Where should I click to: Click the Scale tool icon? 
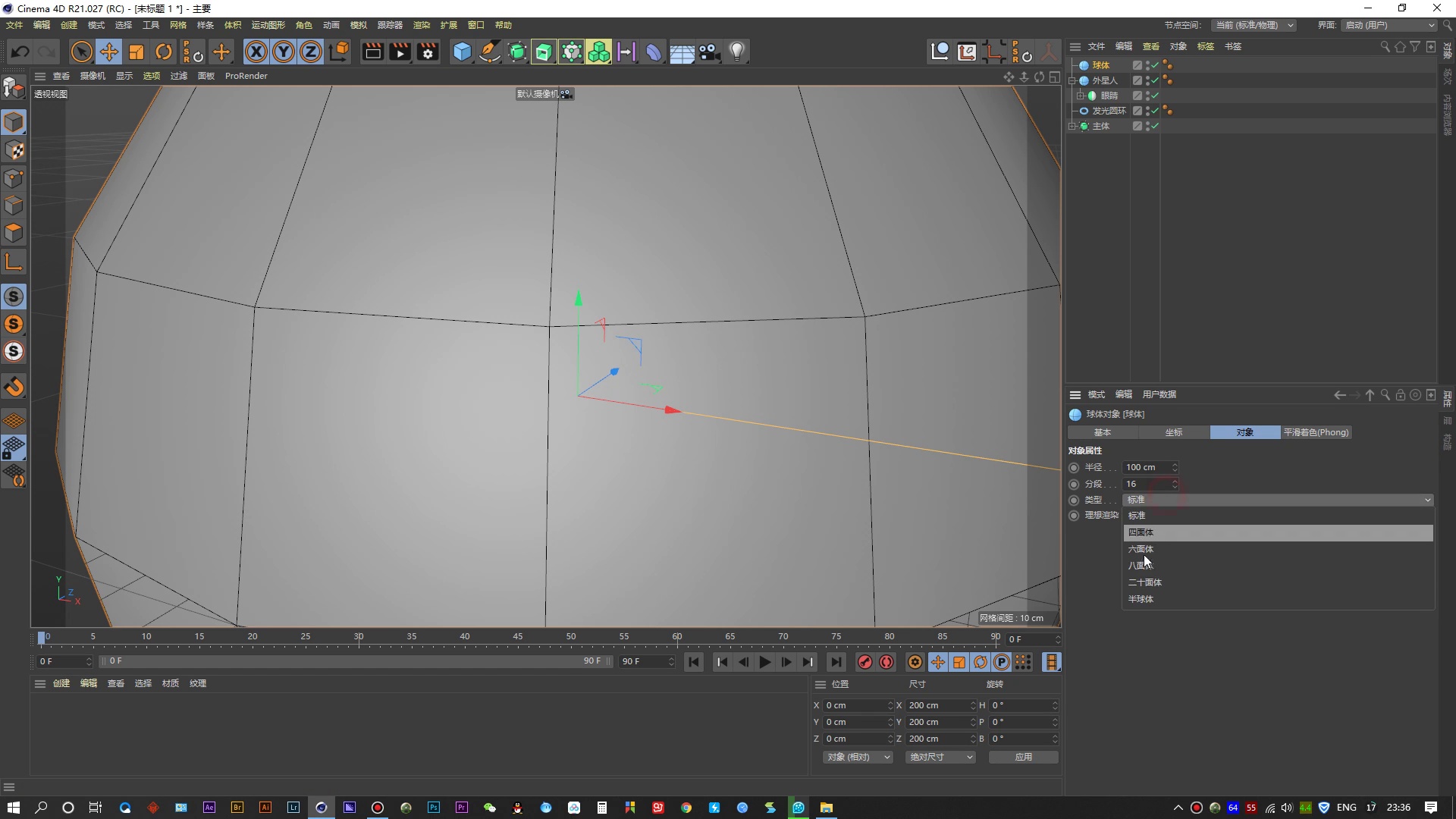(x=136, y=52)
